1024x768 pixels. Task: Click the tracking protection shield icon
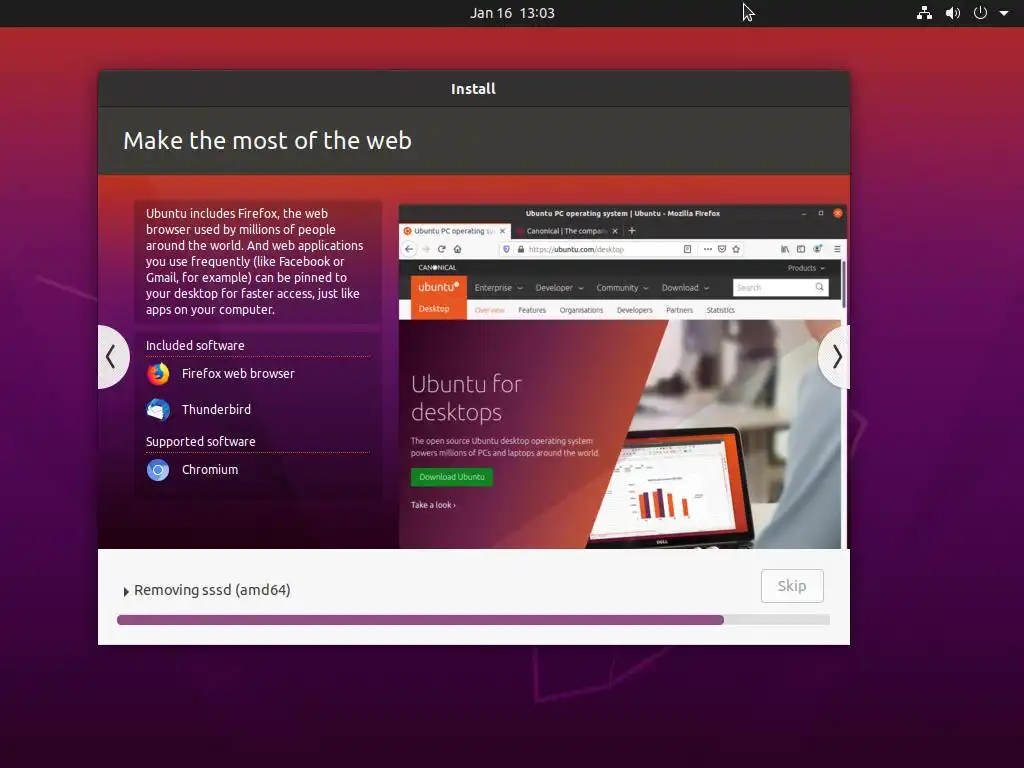click(506, 249)
